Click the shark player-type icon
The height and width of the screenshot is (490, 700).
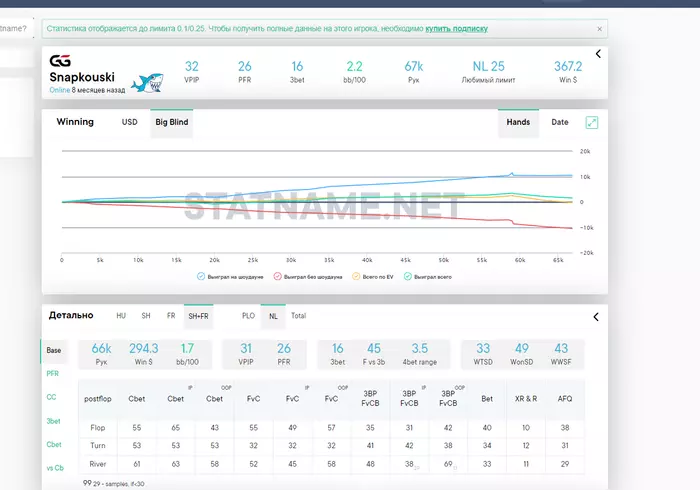[x=147, y=83]
